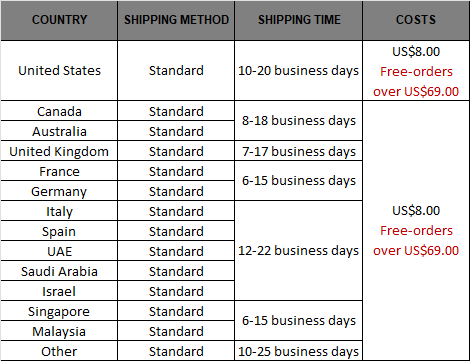Click the Germany row's Standard cell

[176, 191]
